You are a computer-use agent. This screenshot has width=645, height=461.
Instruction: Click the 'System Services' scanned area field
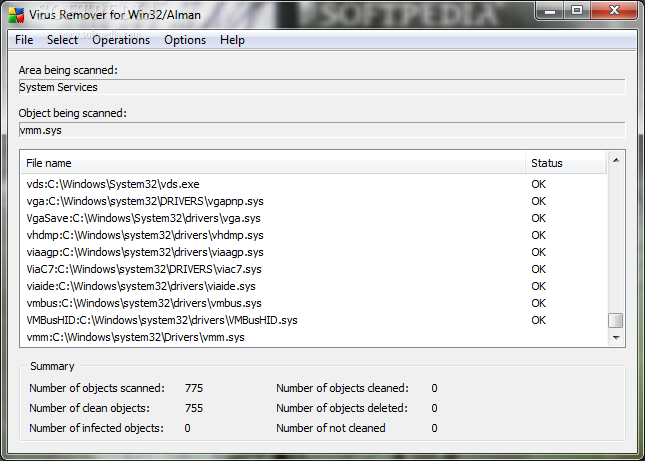click(x=322, y=87)
